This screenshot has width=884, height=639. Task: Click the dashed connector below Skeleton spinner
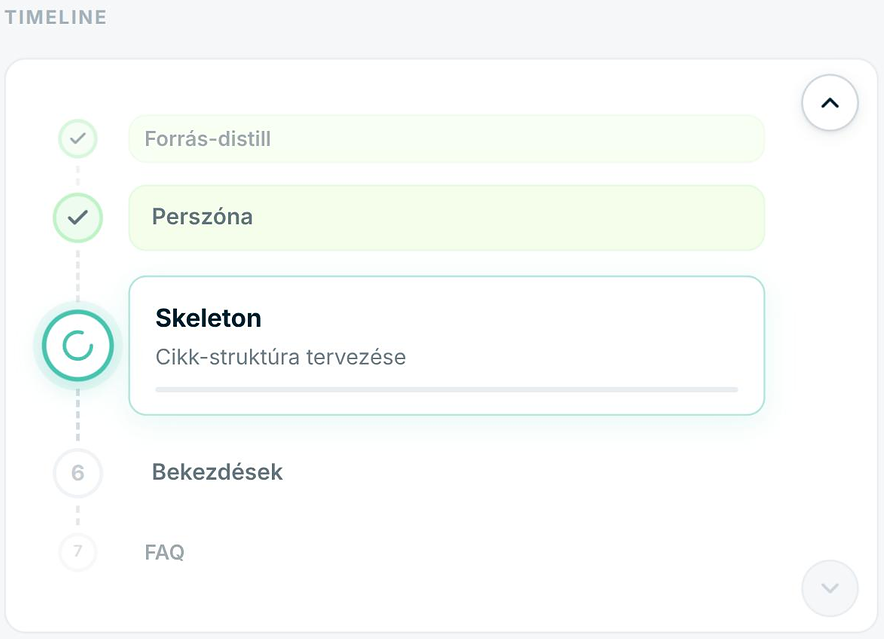(78, 415)
